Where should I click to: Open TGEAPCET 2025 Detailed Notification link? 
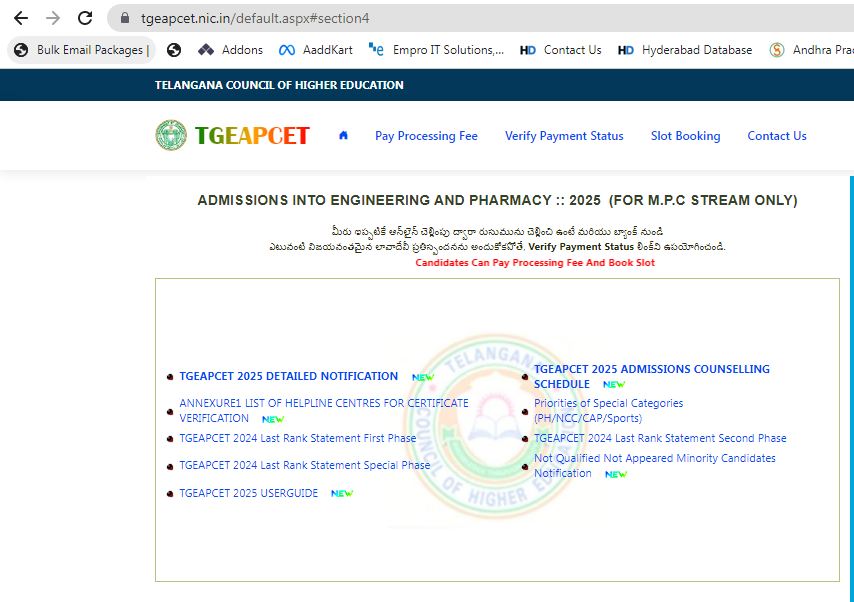pyautogui.click(x=289, y=376)
